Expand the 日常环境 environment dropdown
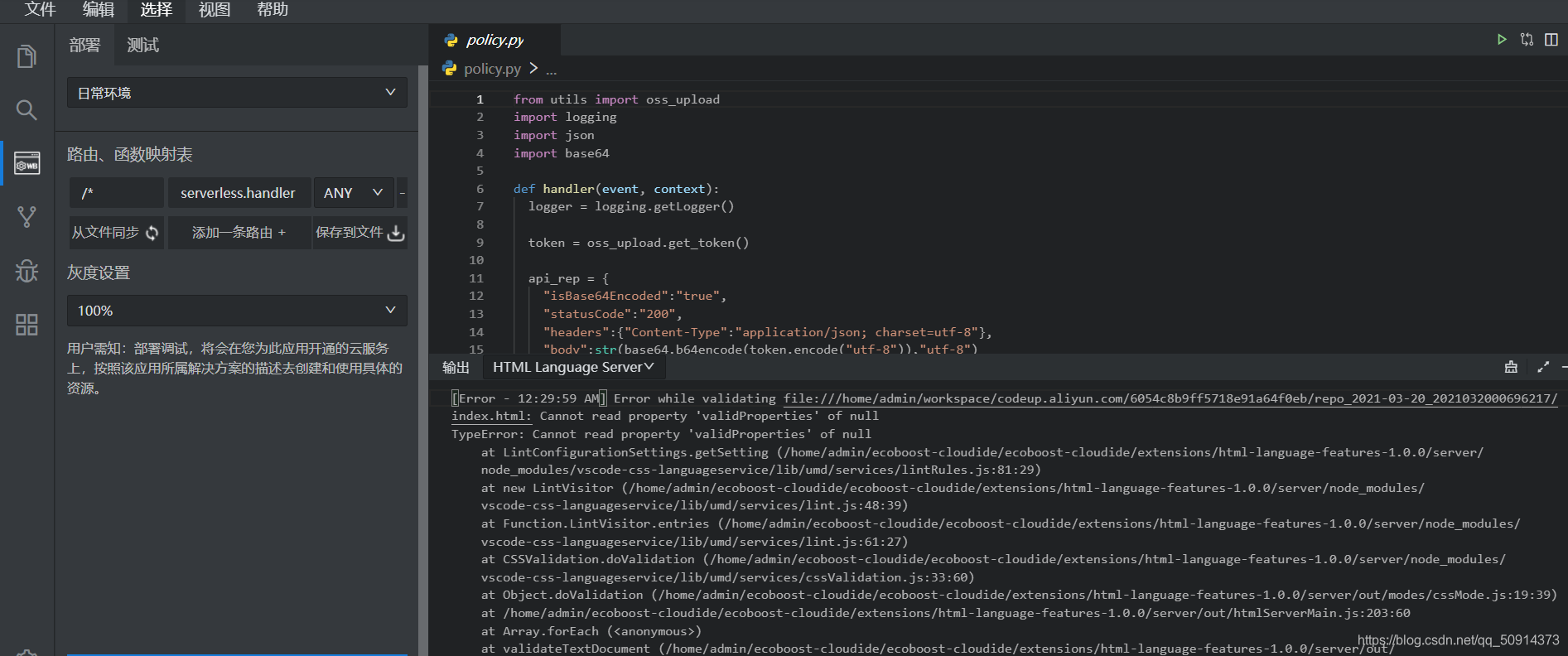Viewport: 1568px width, 656px height. pyautogui.click(x=237, y=93)
